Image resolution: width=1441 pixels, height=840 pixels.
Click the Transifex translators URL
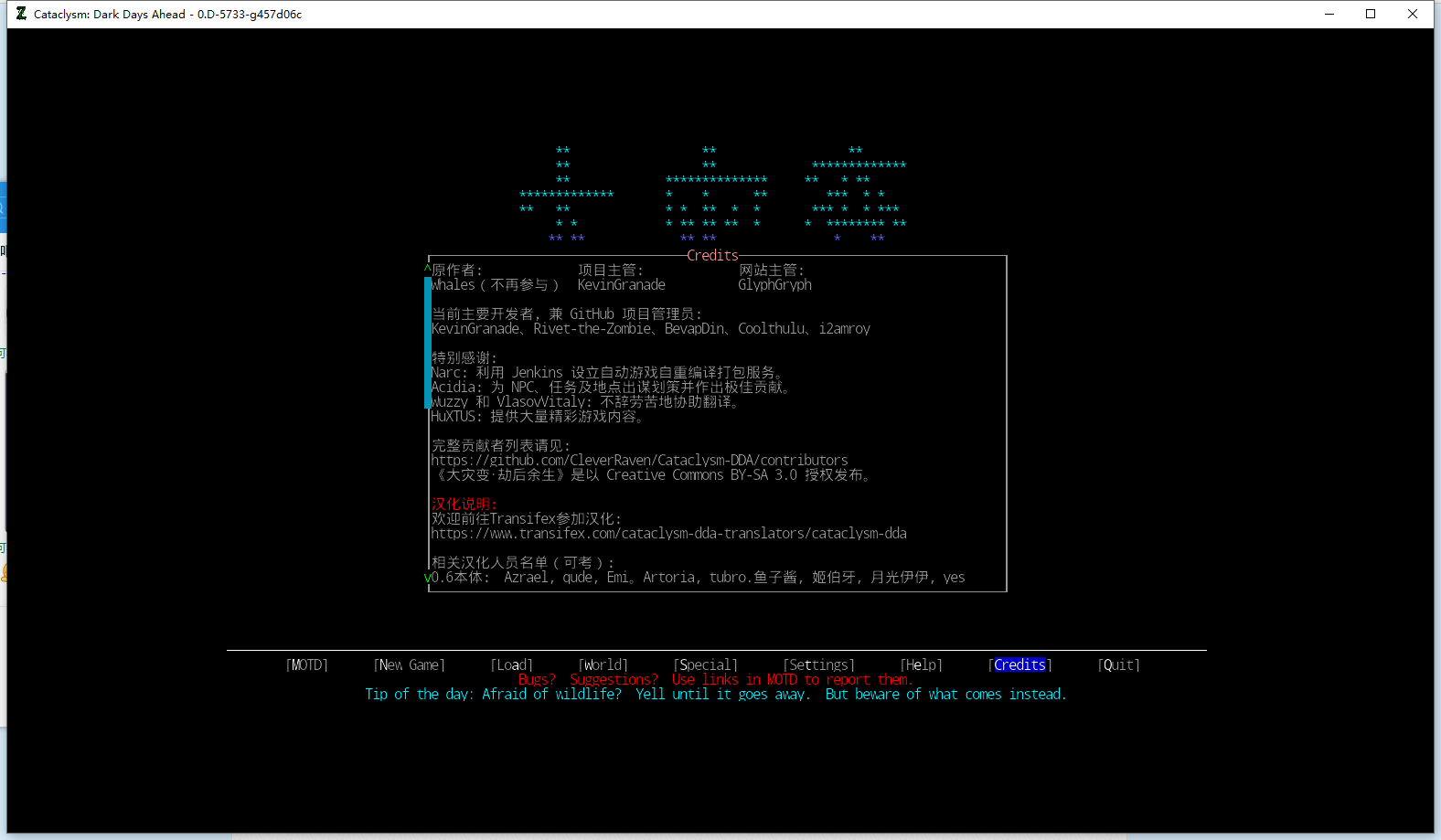tap(669, 534)
